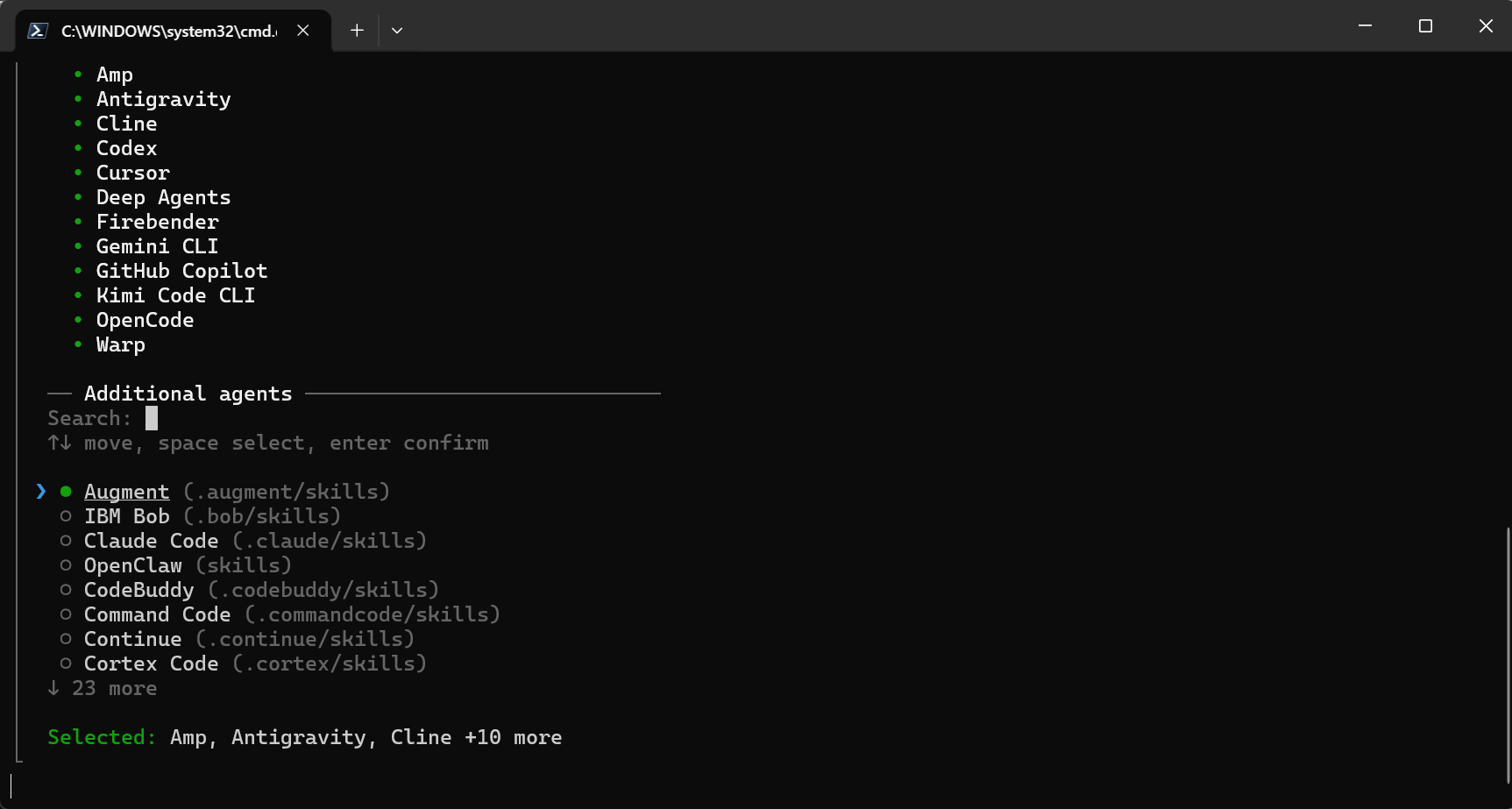
Task: Click the Firebender list entry
Action: [x=158, y=222]
